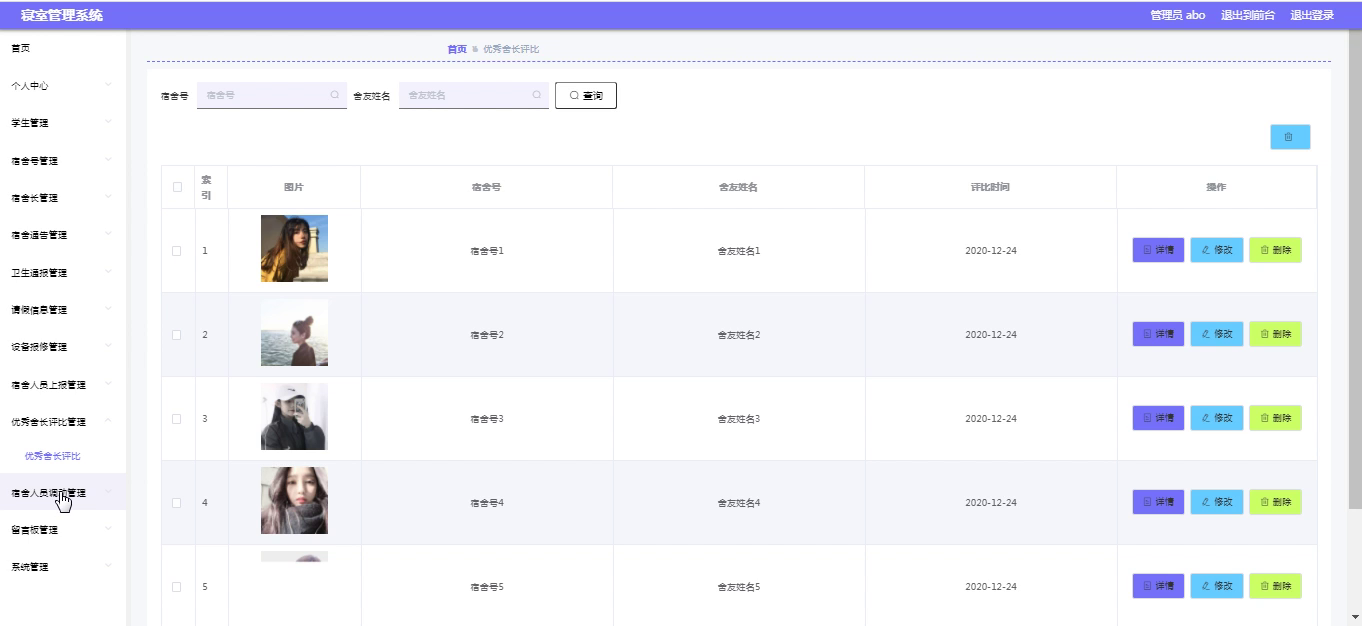Click 修改 for row 宿舍号5
Image resolution: width=1362 pixels, height=626 pixels.
[x=1217, y=586]
